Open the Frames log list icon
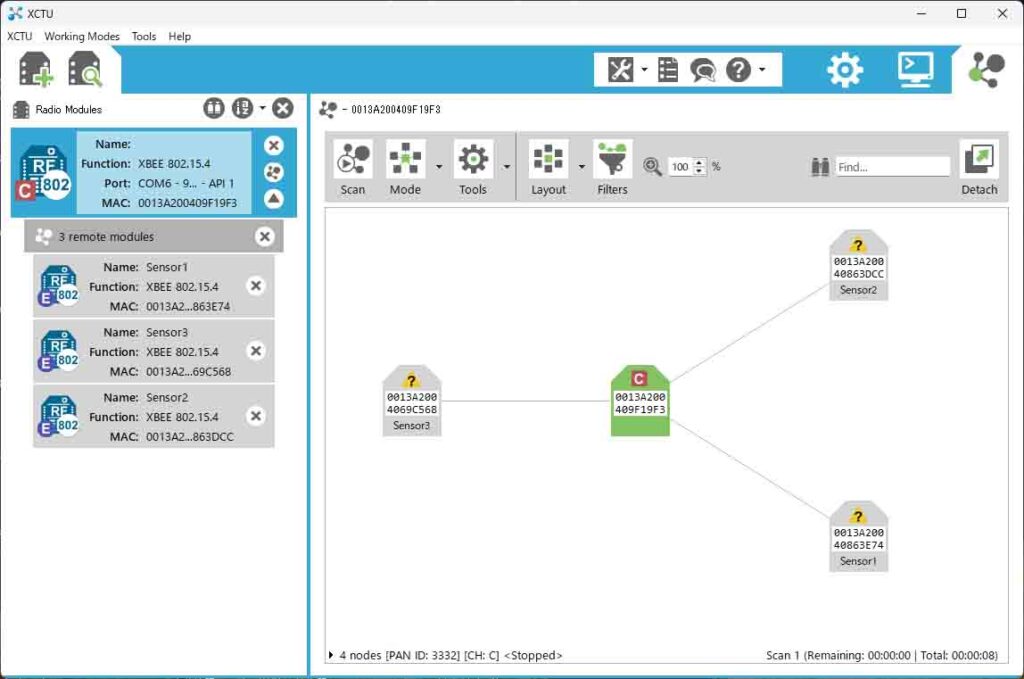 coord(668,70)
